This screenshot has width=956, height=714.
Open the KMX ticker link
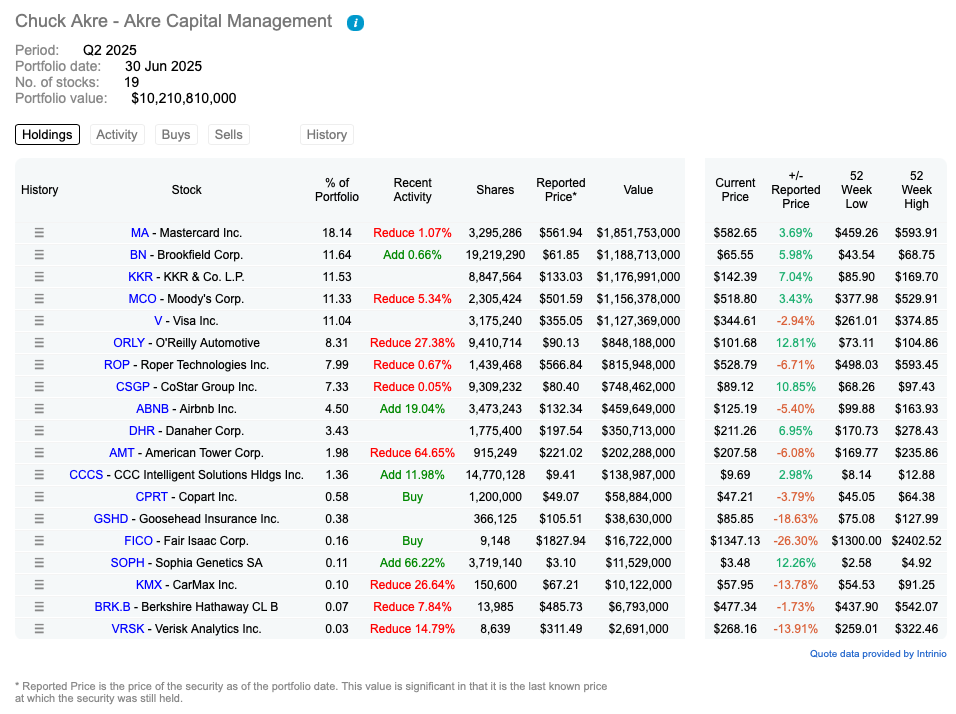pos(149,585)
